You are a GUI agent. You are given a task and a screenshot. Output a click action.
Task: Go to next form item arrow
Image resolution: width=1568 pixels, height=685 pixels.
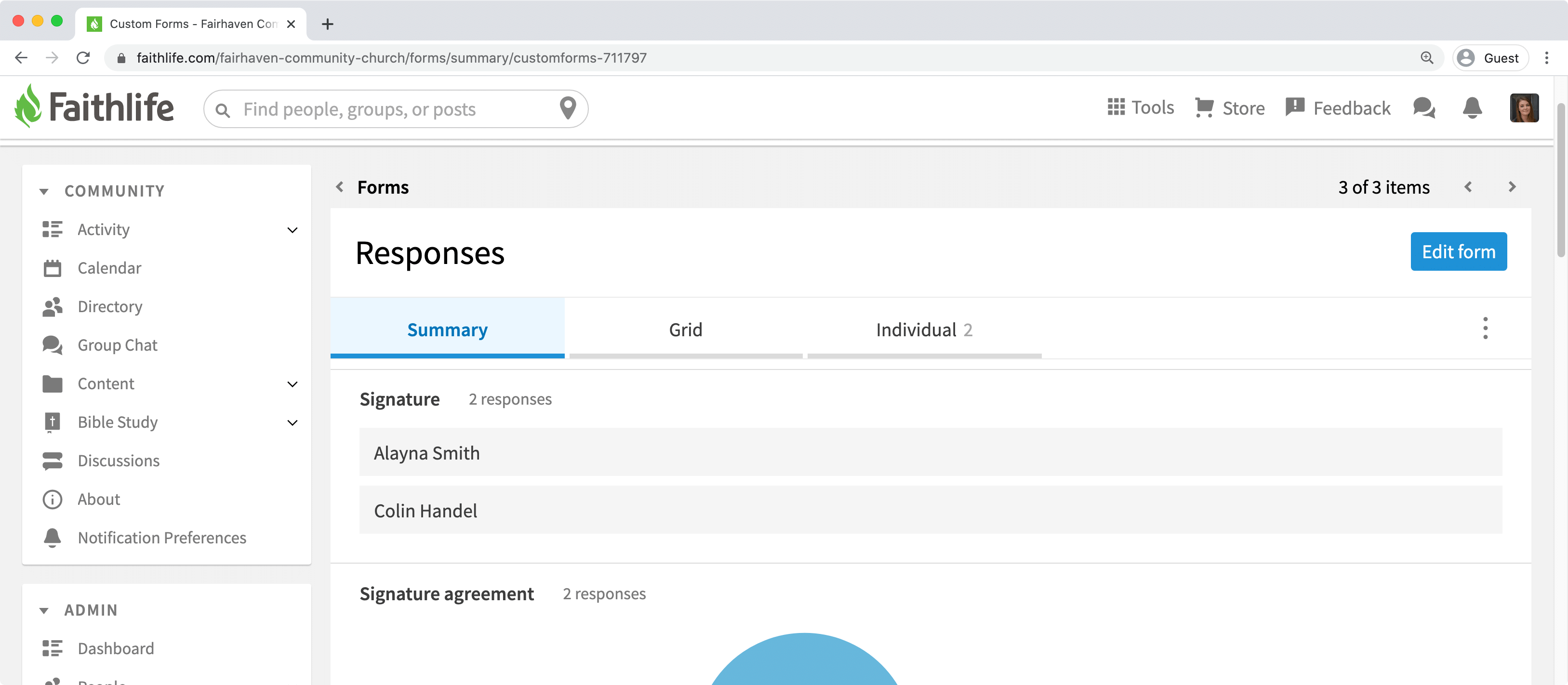pyautogui.click(x=1512, y=187)
